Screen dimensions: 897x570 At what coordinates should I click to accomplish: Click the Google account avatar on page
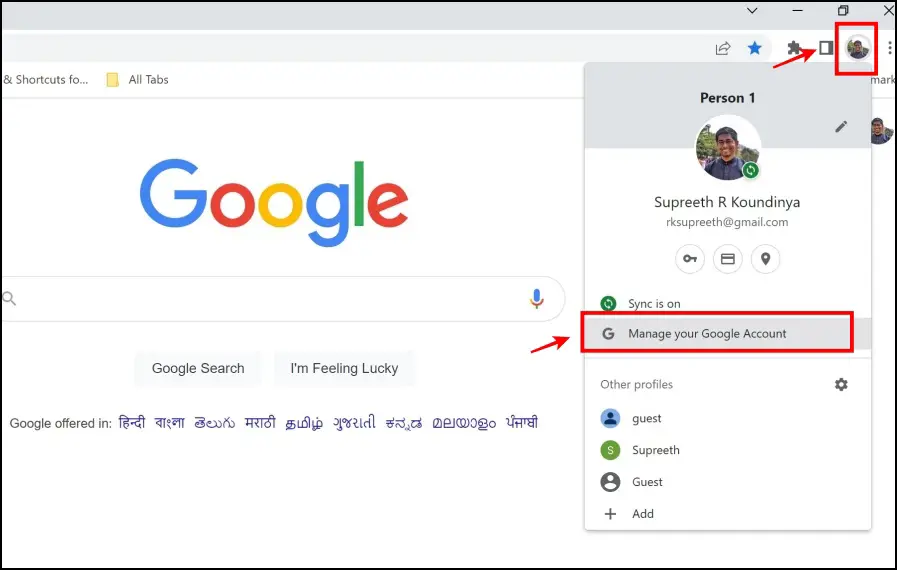(881, 130)
